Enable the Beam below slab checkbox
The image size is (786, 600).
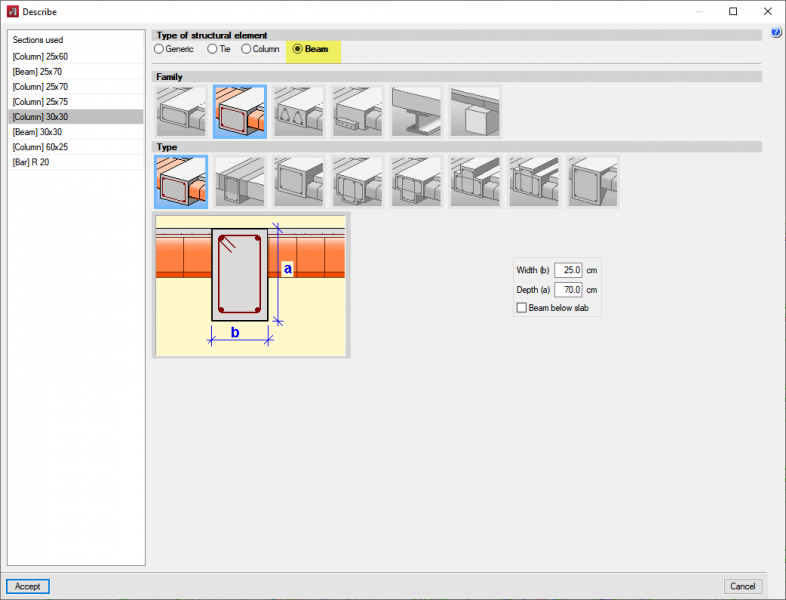tap(521, 308)
